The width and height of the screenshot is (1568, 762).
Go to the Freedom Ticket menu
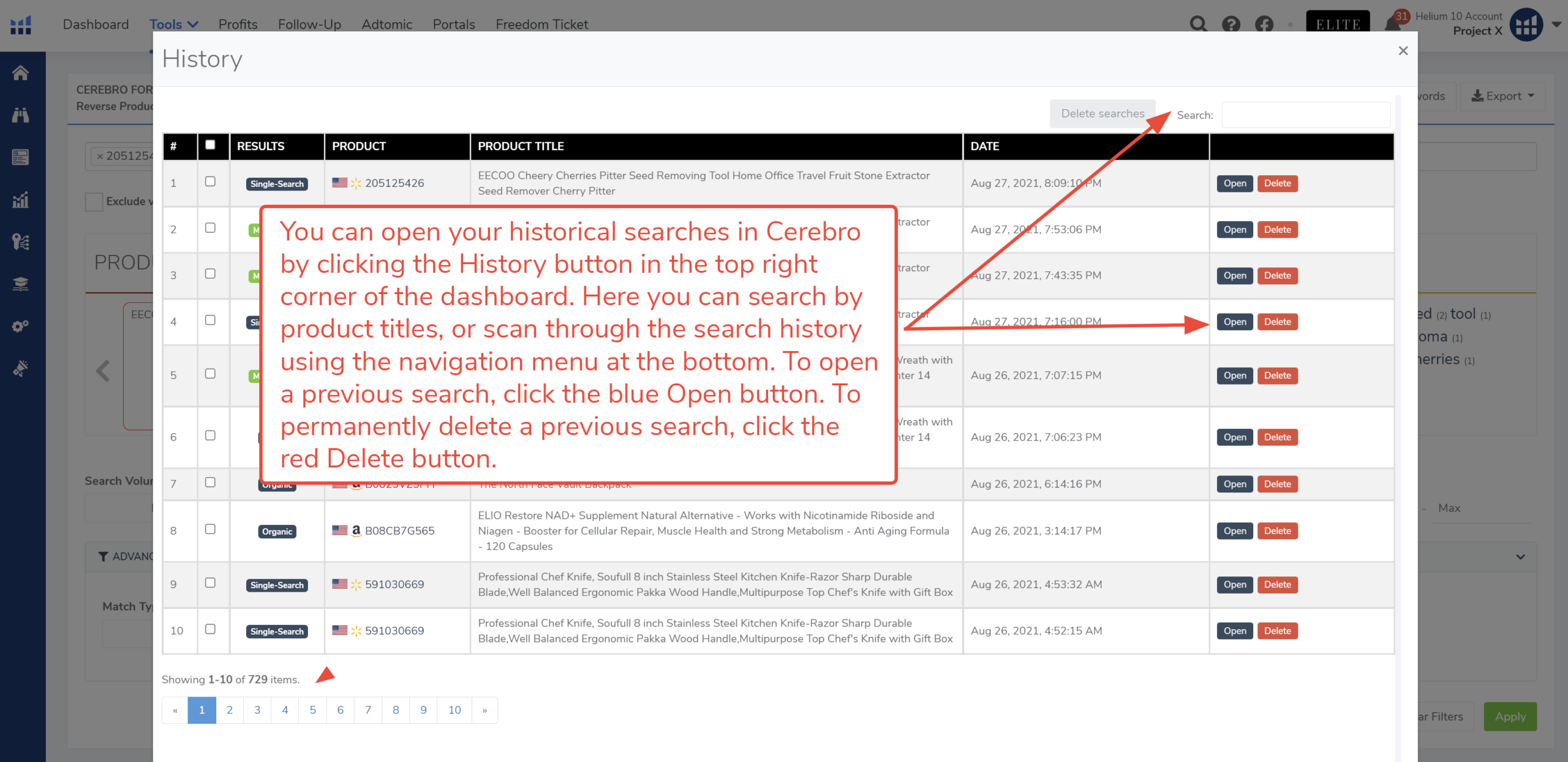(541, 25)
